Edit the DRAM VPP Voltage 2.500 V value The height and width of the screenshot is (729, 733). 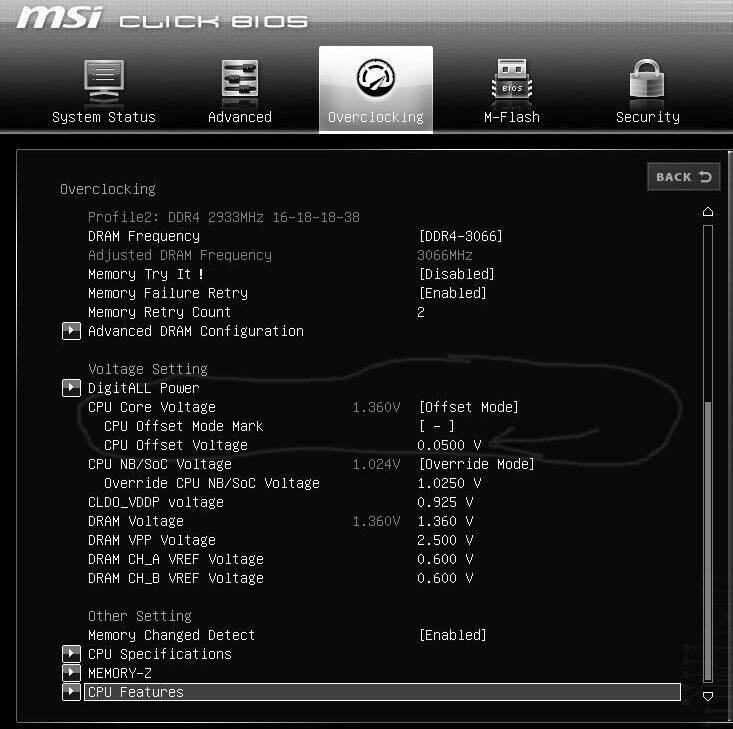(x=445, y=540)
